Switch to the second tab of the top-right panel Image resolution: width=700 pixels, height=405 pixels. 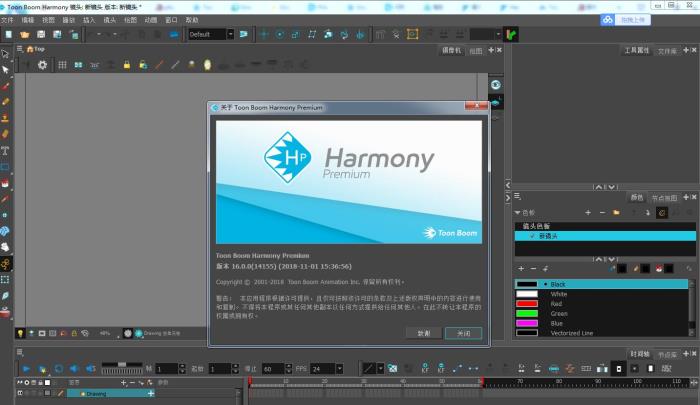pyautogui.click(x=667, y=51)
